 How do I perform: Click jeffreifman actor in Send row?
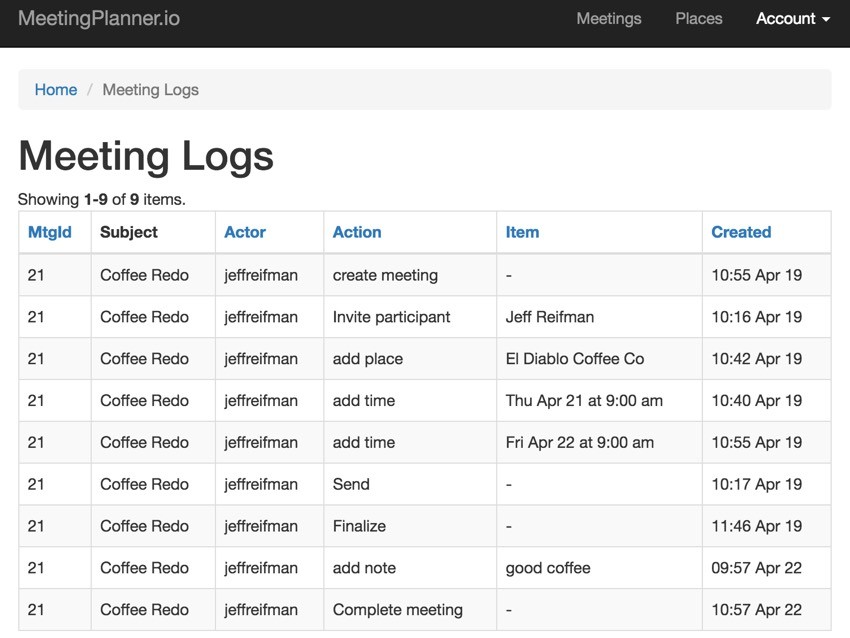[x=269, y=484]
